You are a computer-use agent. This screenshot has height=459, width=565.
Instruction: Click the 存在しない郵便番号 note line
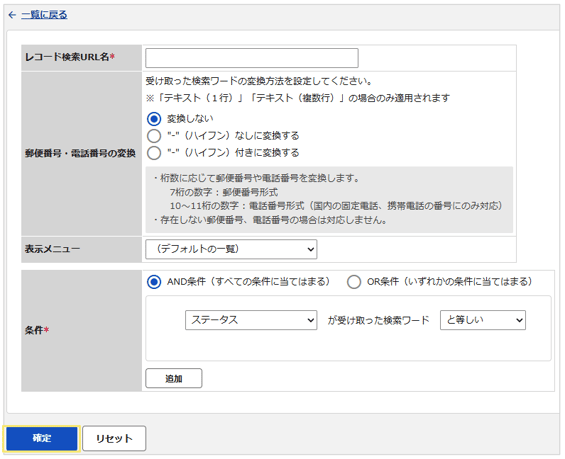pyautogui.click(x=270, y=220)
